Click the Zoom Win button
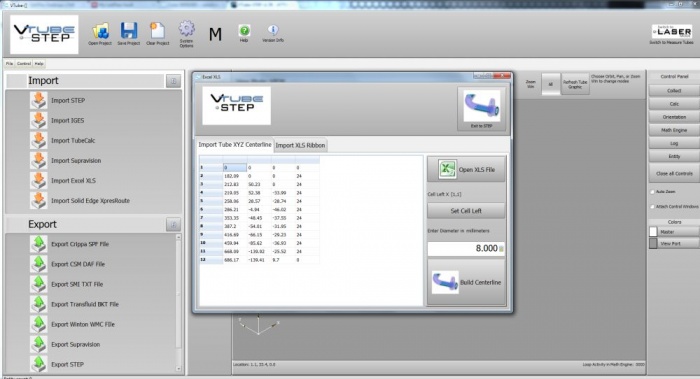The width and height of the screenshot is (700, 379). tap(530, 84)
